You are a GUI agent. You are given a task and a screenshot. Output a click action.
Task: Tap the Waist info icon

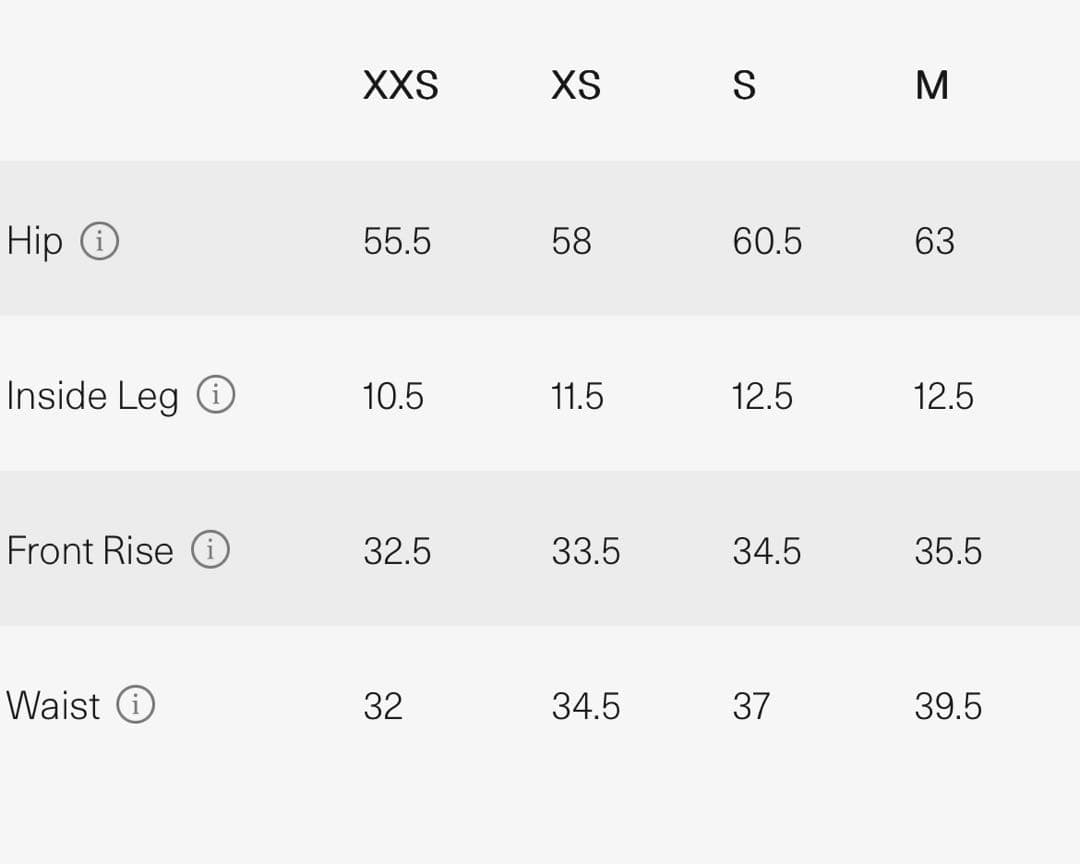pyautogui.click(x=136, y=705)
